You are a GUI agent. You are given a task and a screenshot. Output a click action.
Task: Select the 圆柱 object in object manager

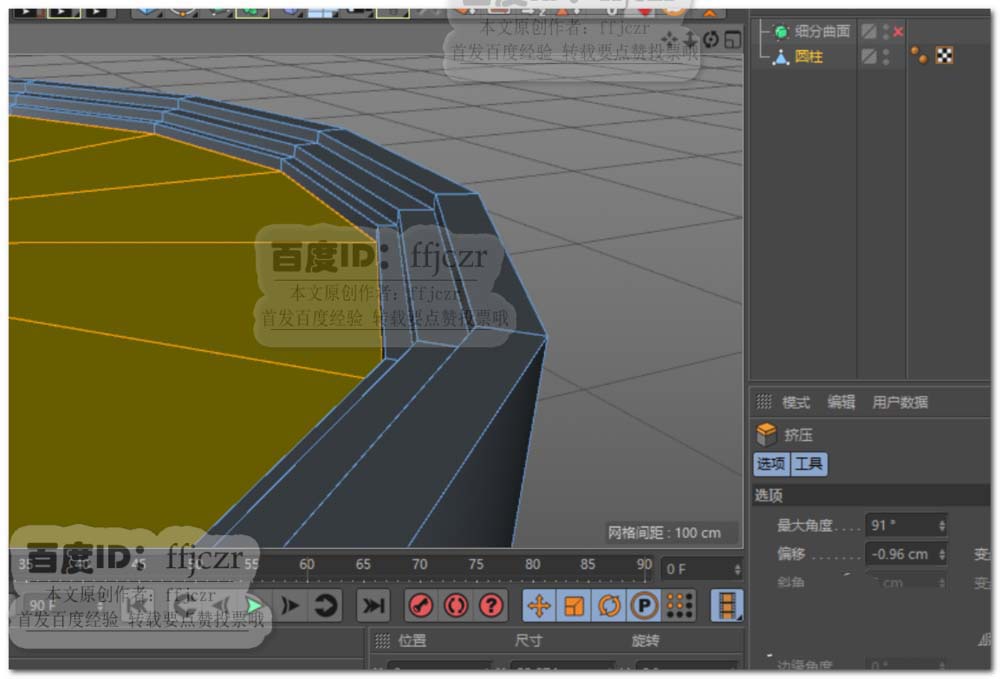(808, 57)
